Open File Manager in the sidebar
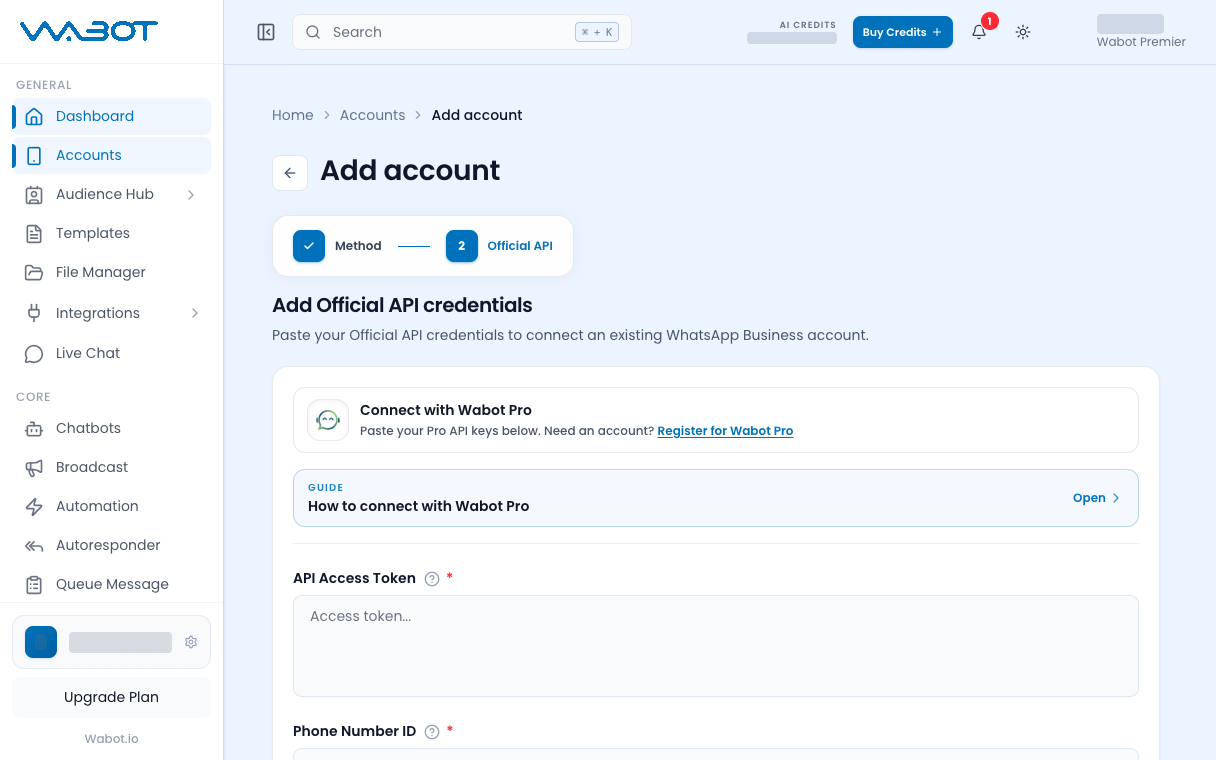 pyautogui.click(x=111, y=272)
